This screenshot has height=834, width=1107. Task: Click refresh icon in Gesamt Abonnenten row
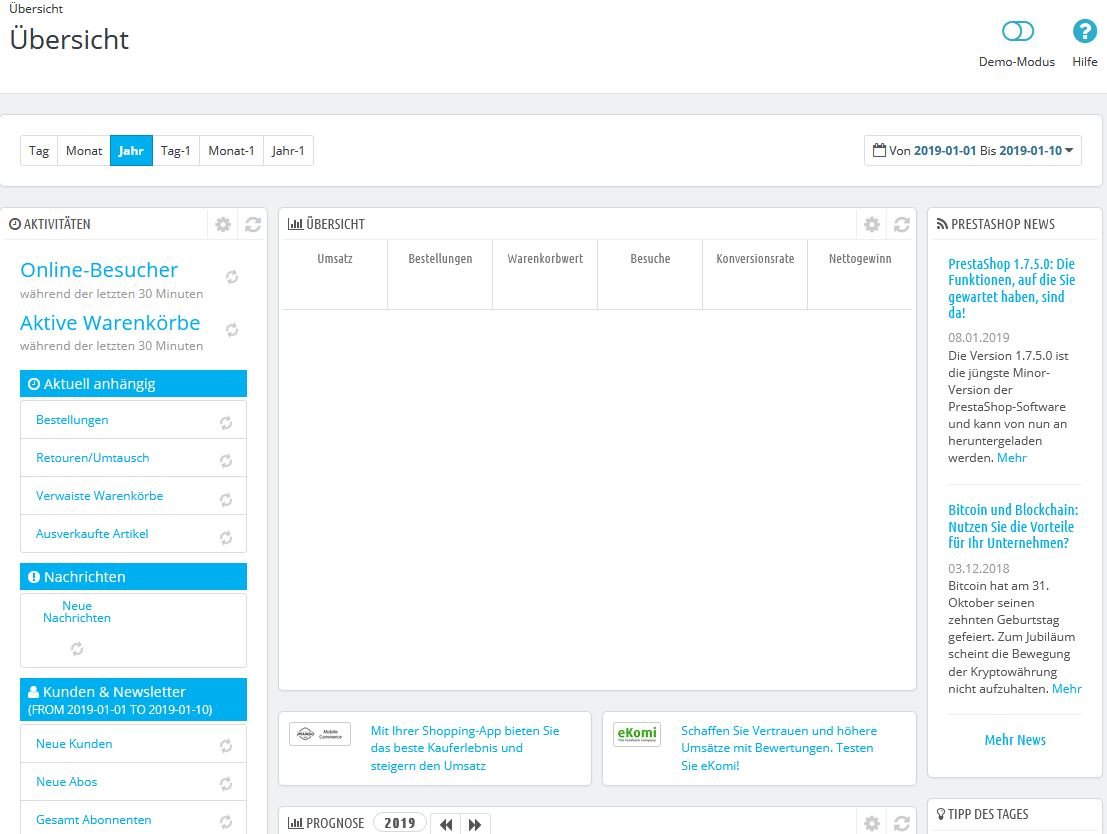(226, 822)
